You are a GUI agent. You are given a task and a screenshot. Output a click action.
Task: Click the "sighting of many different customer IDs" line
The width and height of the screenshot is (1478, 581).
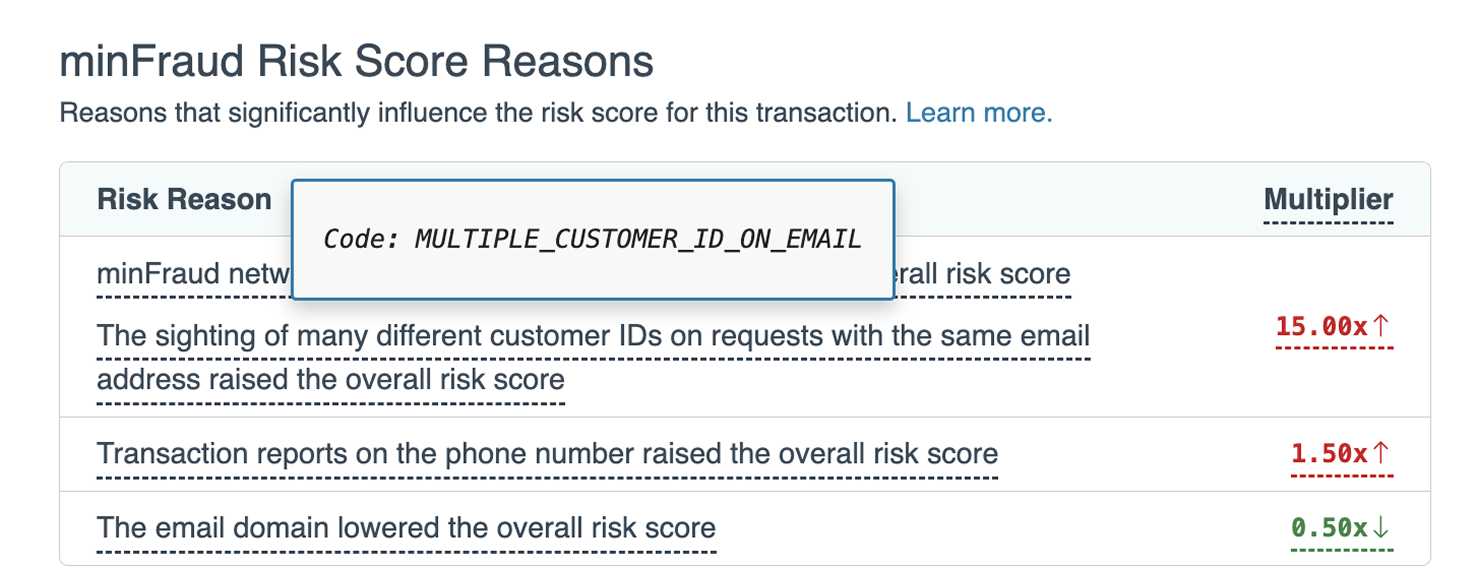pyautogui.click(x=593, y=335)
